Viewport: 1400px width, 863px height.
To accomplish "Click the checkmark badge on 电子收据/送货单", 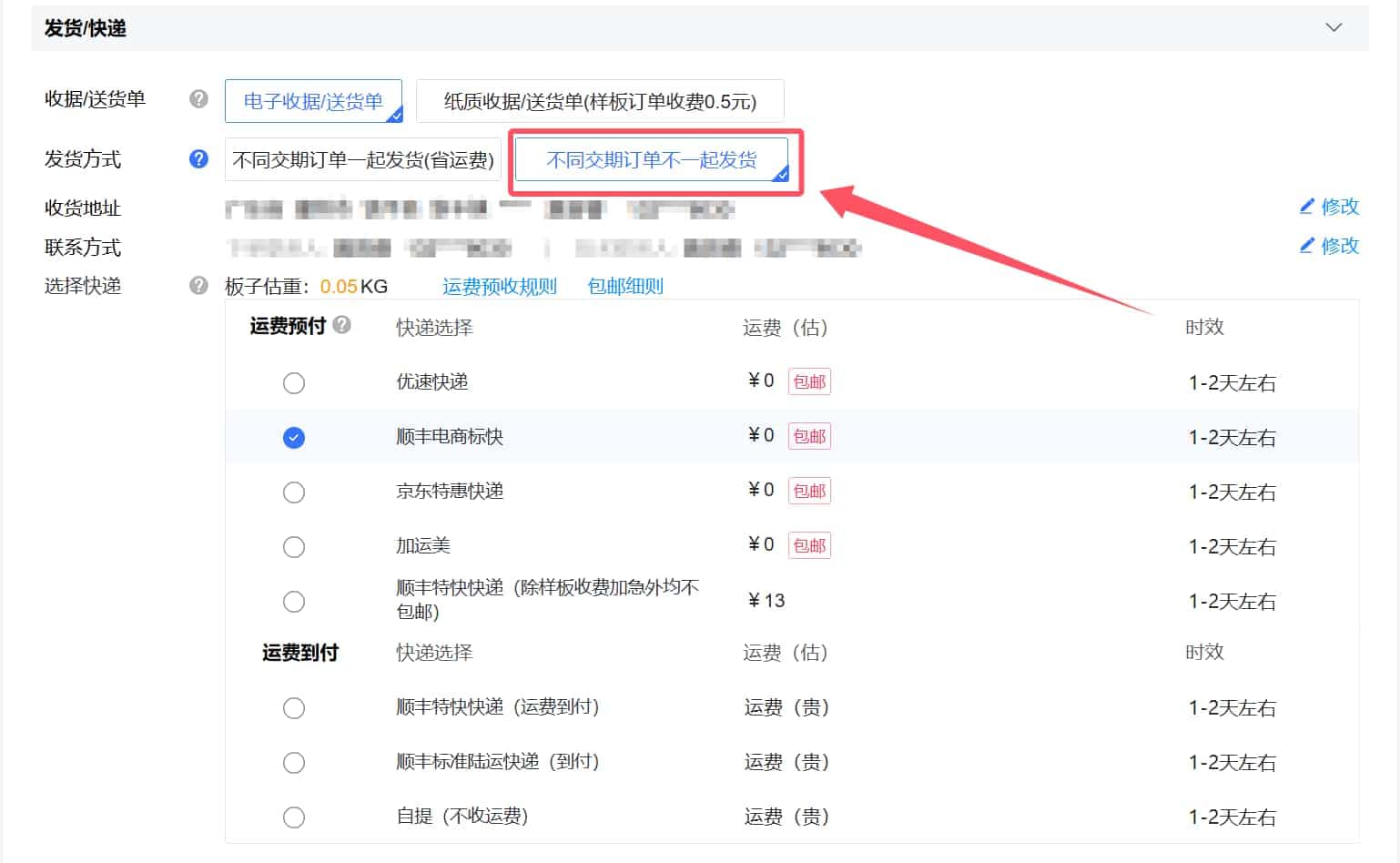I will coord(394,115).
